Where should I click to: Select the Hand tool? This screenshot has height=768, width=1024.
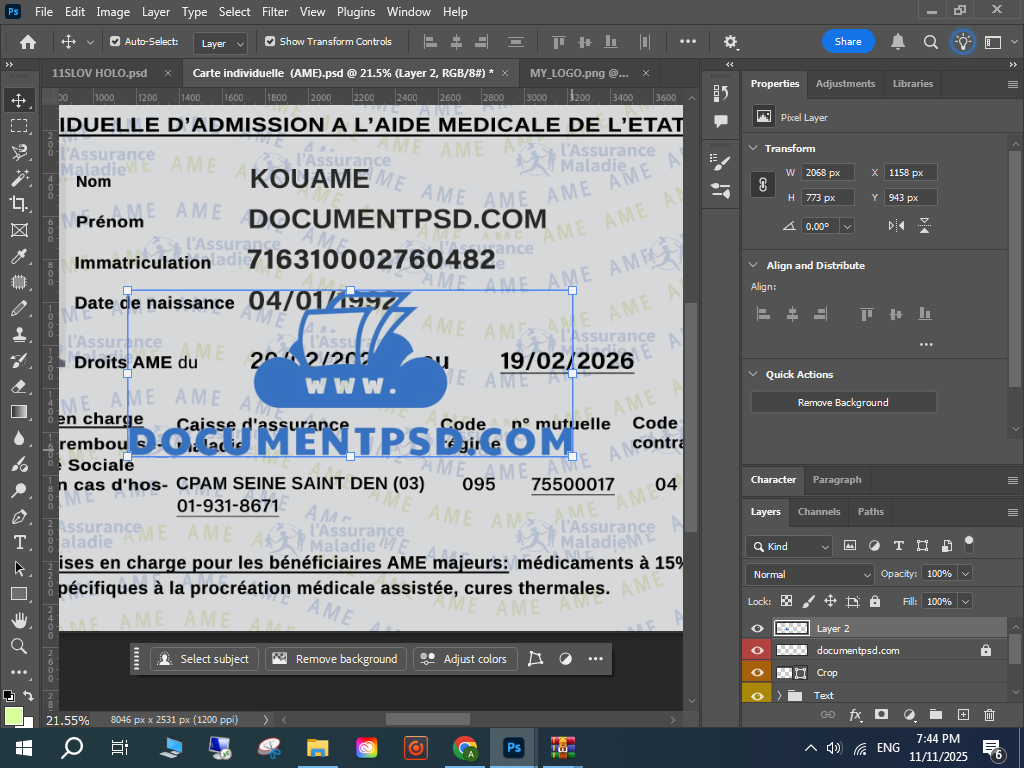point(19,620)
